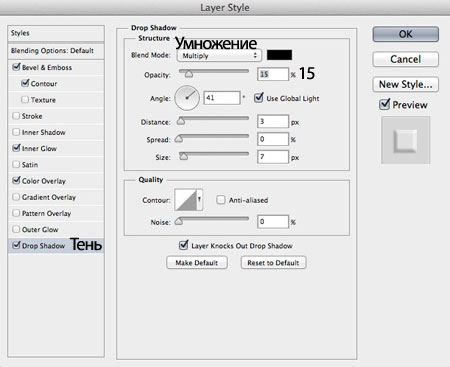Viewport: 450px width, 367px height.
Task: Click Reset to Default button
Action: 273,263
